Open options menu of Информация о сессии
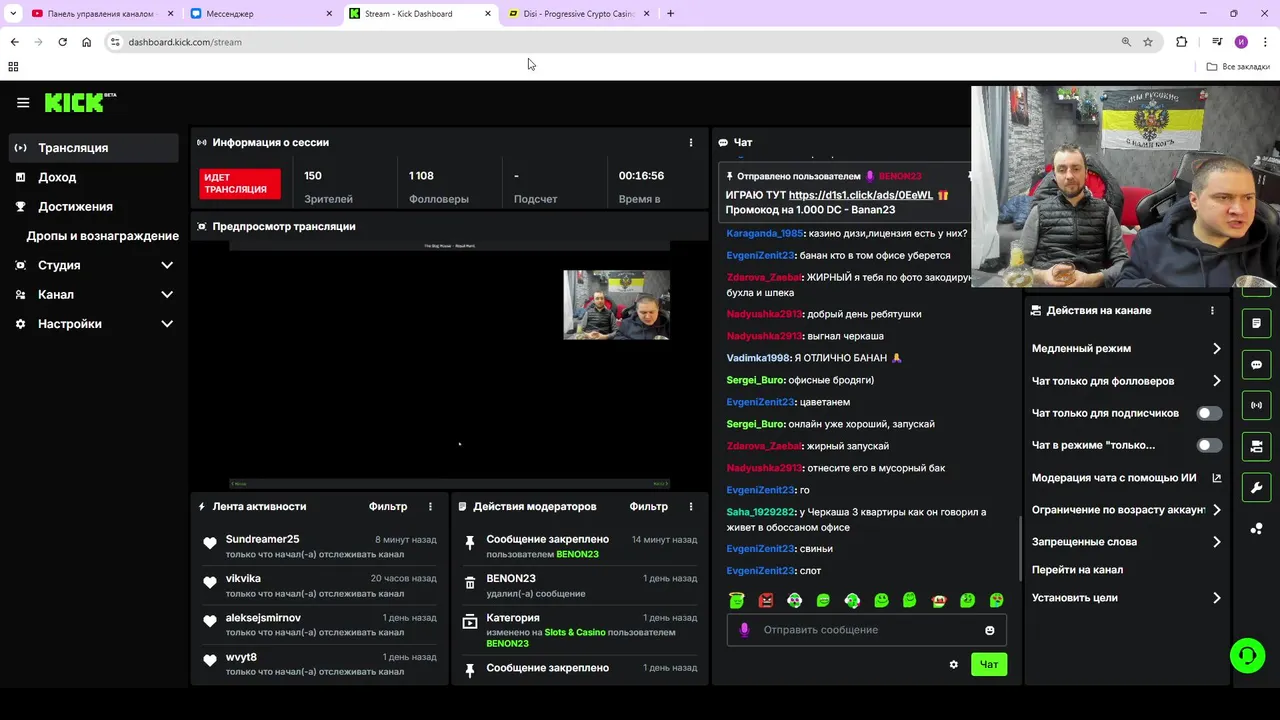 click(x=690, y=142)
